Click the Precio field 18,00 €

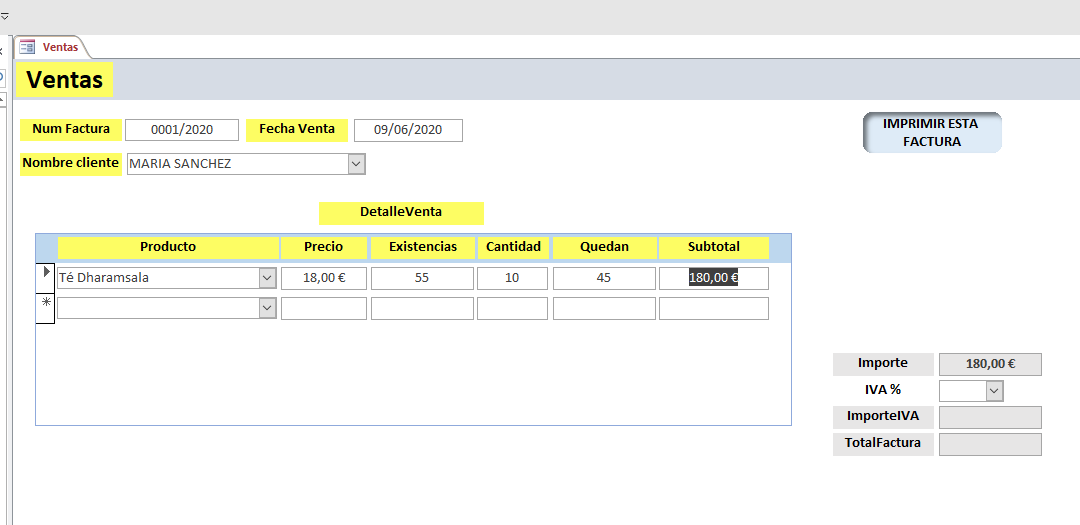tap(324, 278)
